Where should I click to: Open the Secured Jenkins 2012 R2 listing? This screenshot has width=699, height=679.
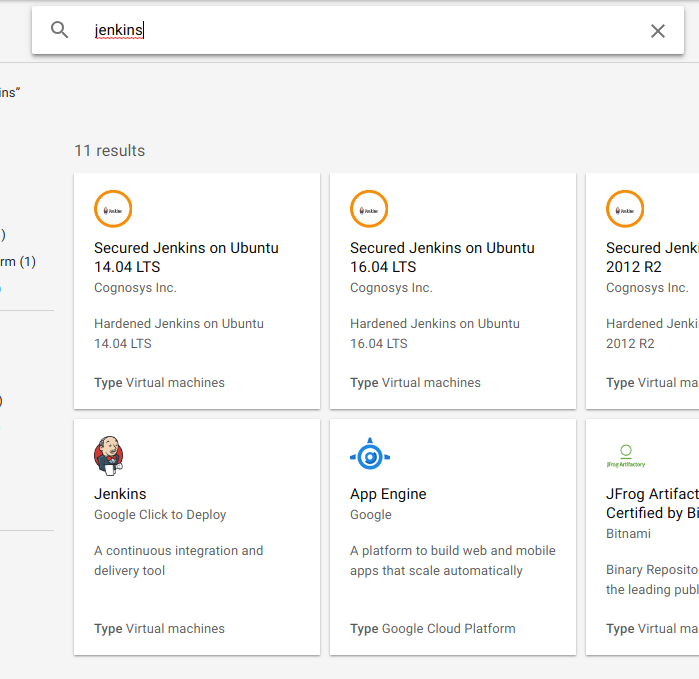(x=652, y=257)
